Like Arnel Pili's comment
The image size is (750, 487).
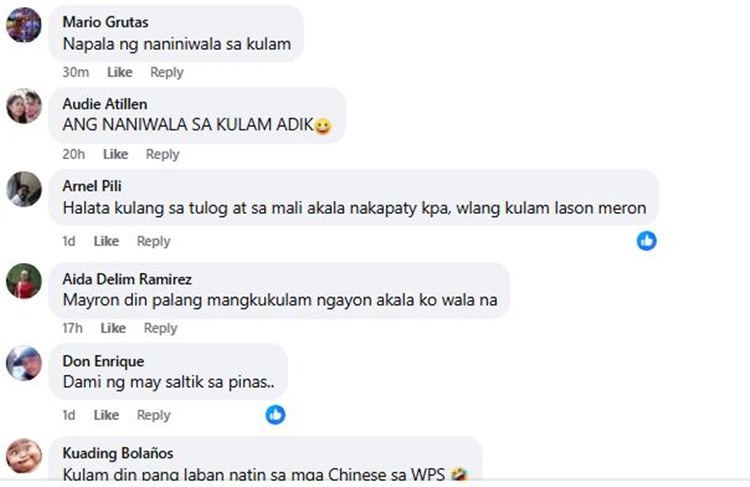[106, 241]
